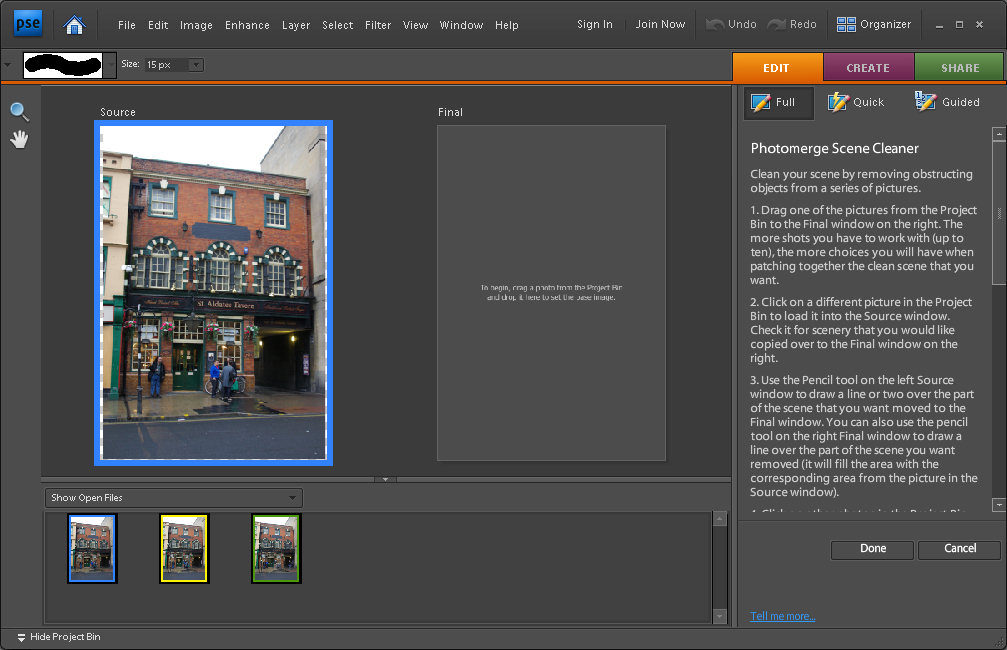Open the View menu
Image resolution: width=1007 pixels, height=650 pixels.
416,25
